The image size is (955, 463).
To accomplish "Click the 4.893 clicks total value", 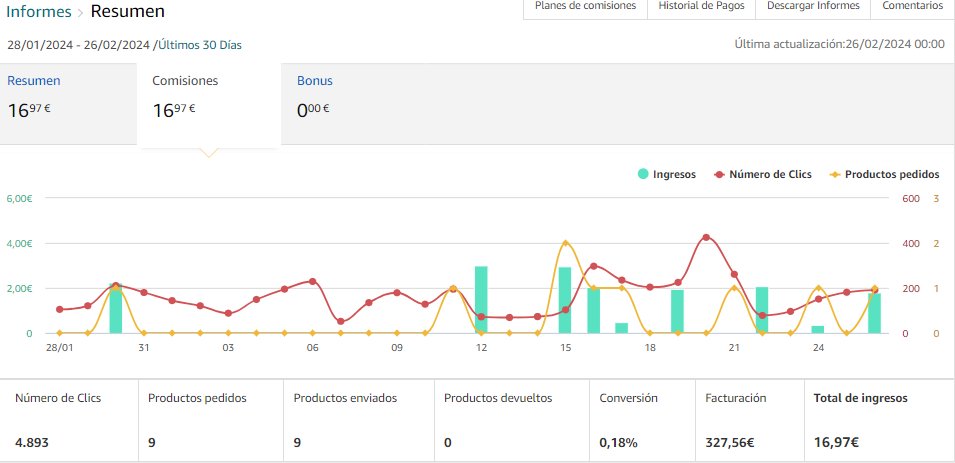I will click(x=32, y=442).
